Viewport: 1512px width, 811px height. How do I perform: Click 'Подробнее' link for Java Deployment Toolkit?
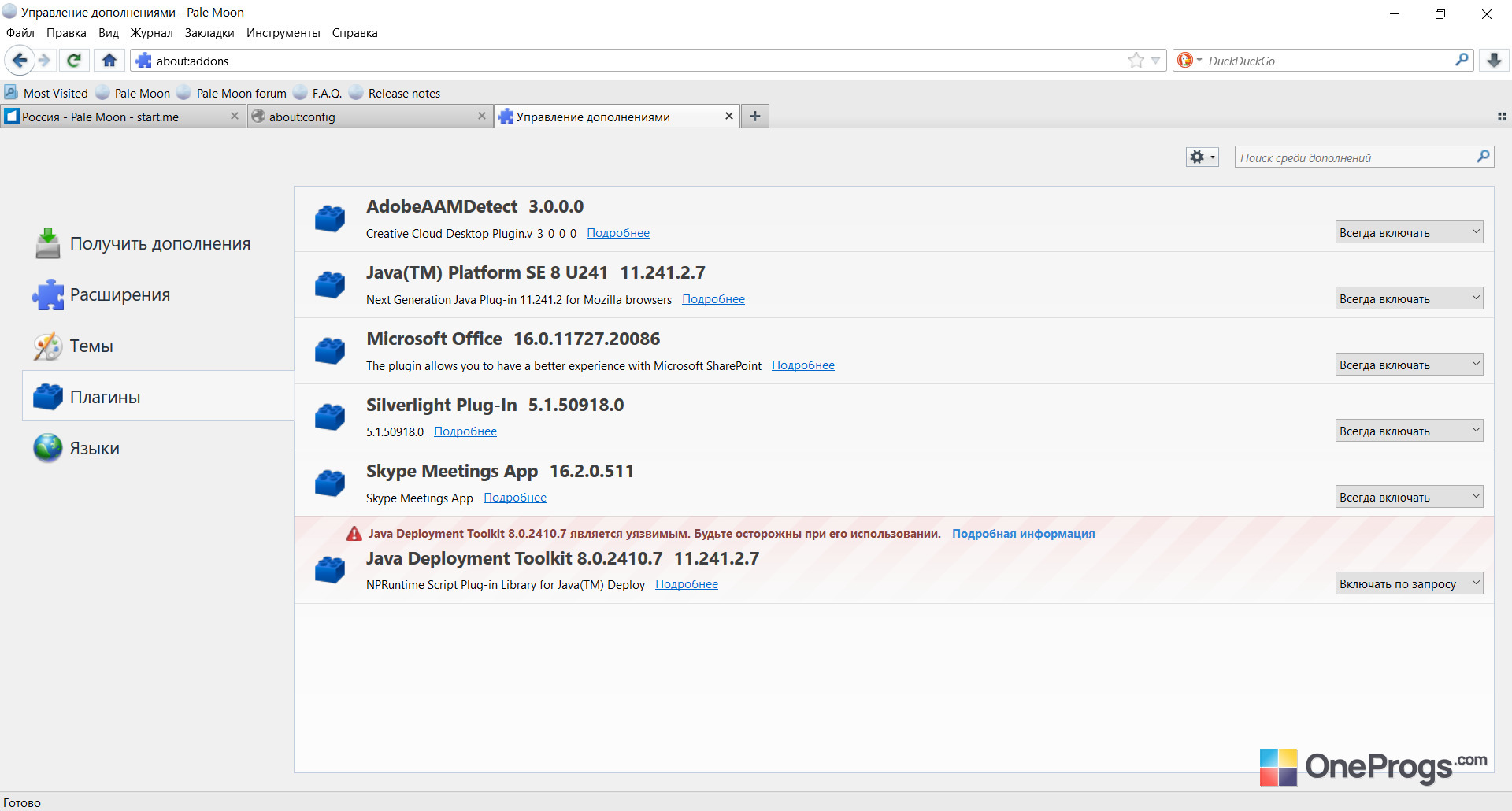(687, 584)
